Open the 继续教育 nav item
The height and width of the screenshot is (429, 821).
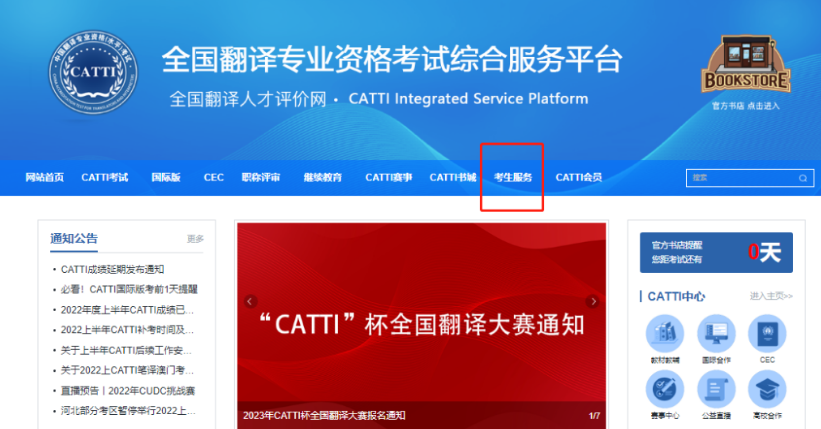323,178
